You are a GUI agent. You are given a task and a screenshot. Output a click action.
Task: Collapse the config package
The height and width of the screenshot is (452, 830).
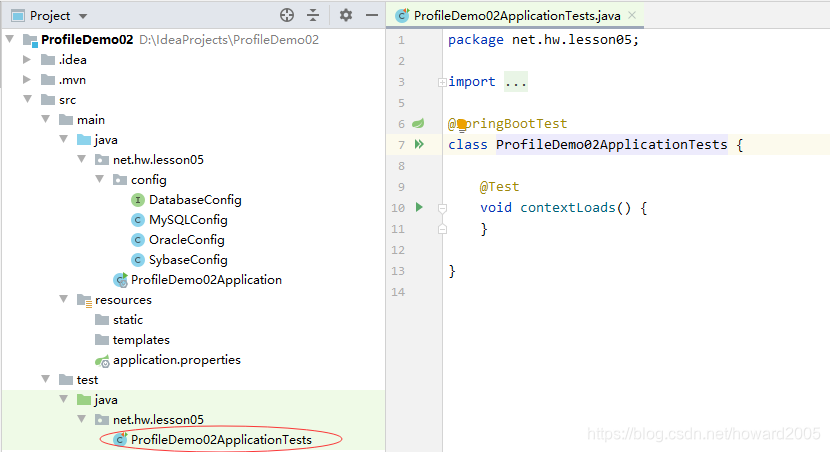100,179
